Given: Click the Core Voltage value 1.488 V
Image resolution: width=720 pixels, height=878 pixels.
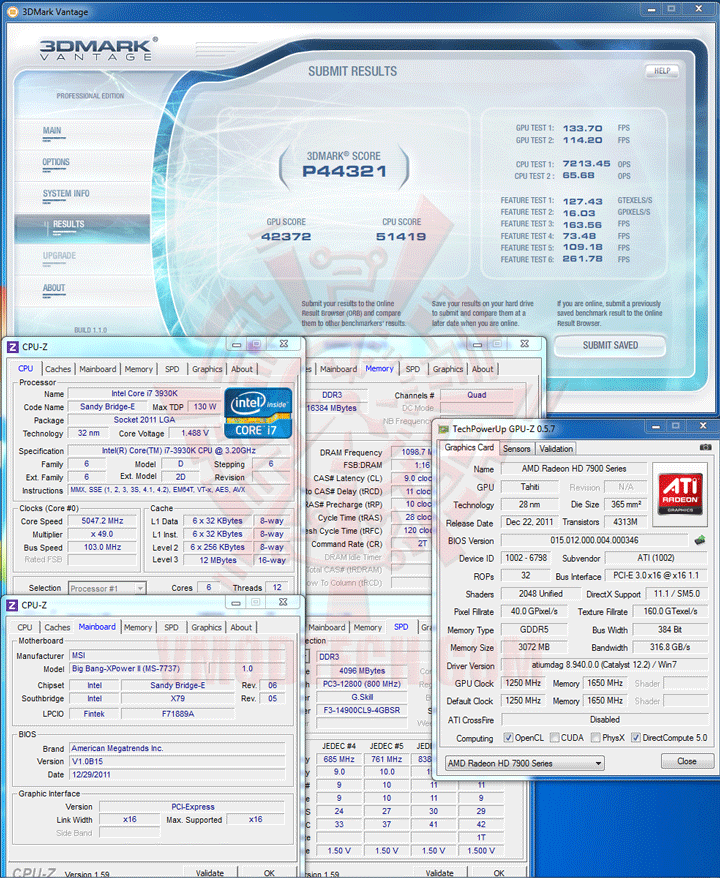Looking at the screenshot, I should [x=195, y=433].
